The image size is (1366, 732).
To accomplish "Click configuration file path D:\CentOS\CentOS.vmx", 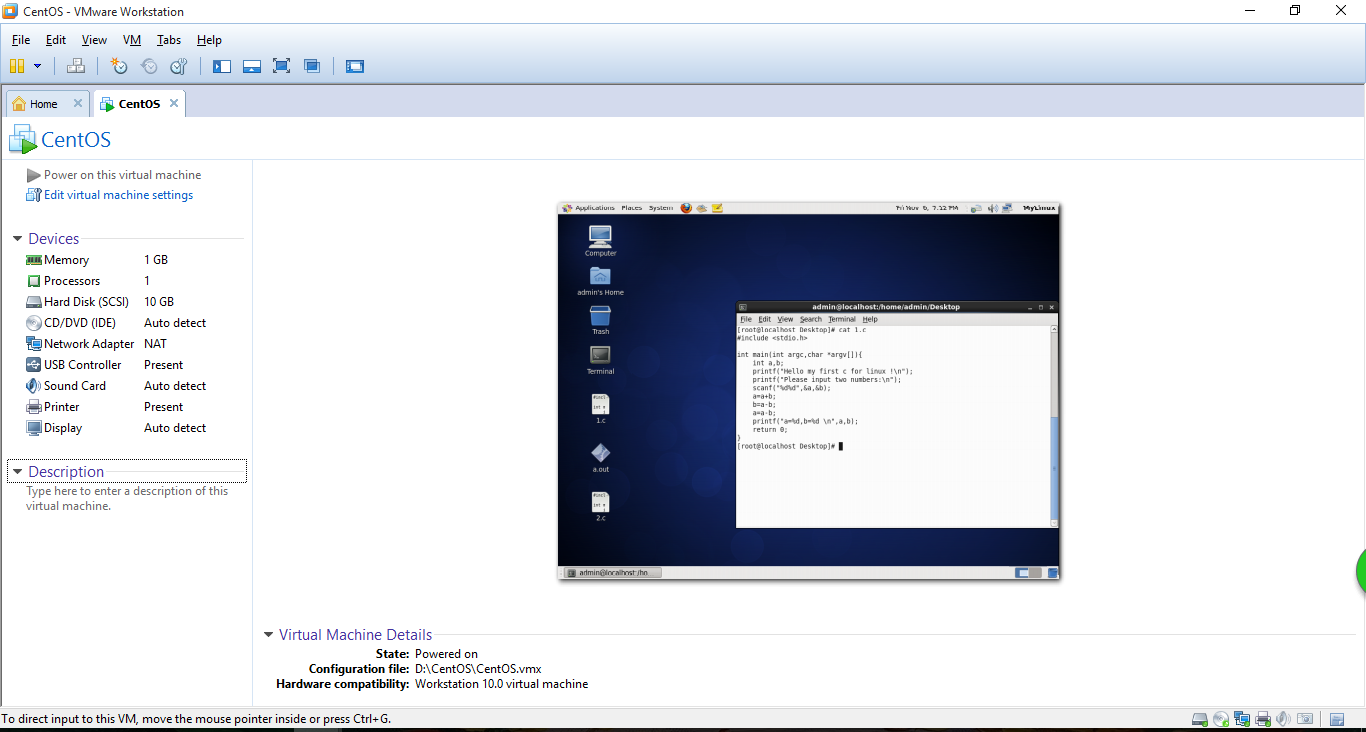I will click(x=478, y=669).
